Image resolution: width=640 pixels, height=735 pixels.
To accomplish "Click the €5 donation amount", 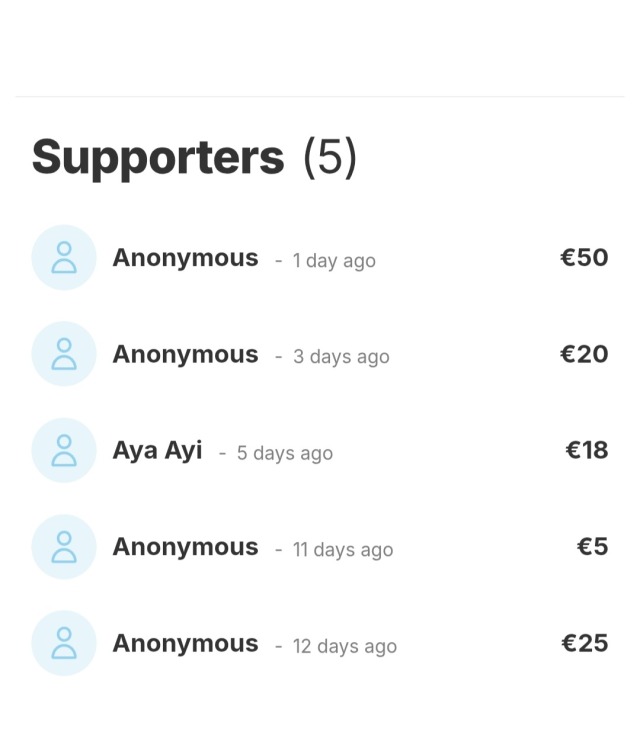I will [593, 547].
